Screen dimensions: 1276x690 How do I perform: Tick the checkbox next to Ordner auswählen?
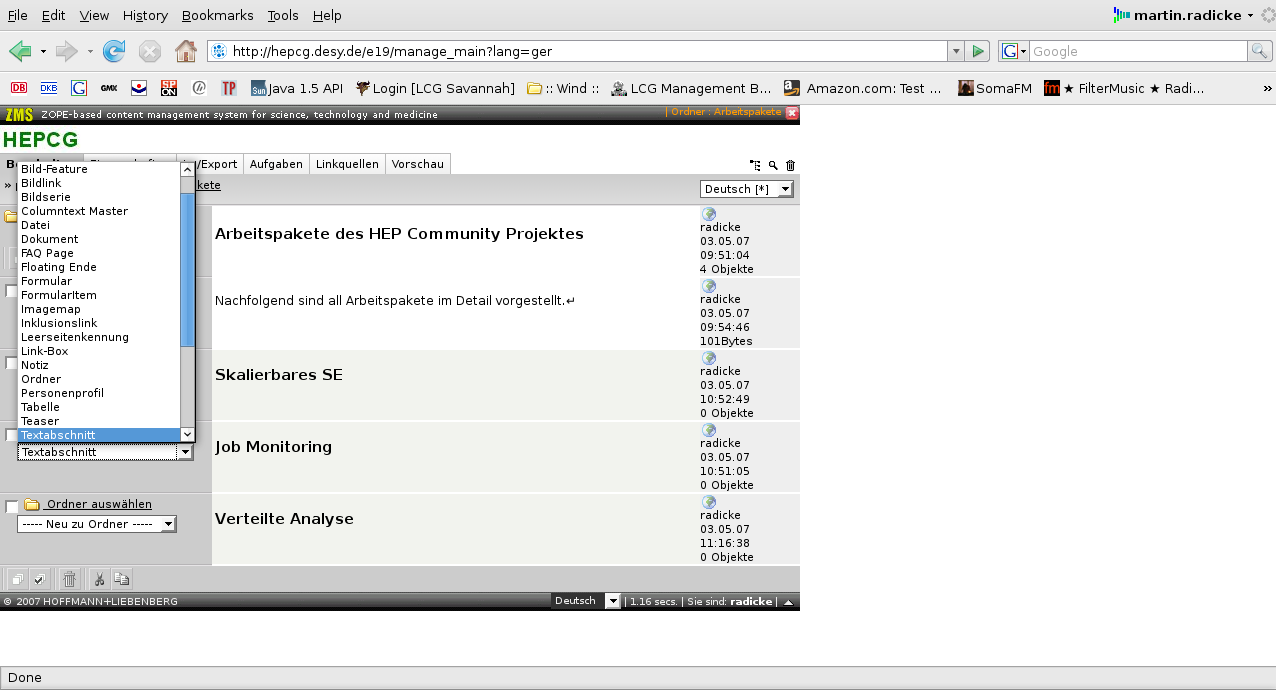[12, 507]
